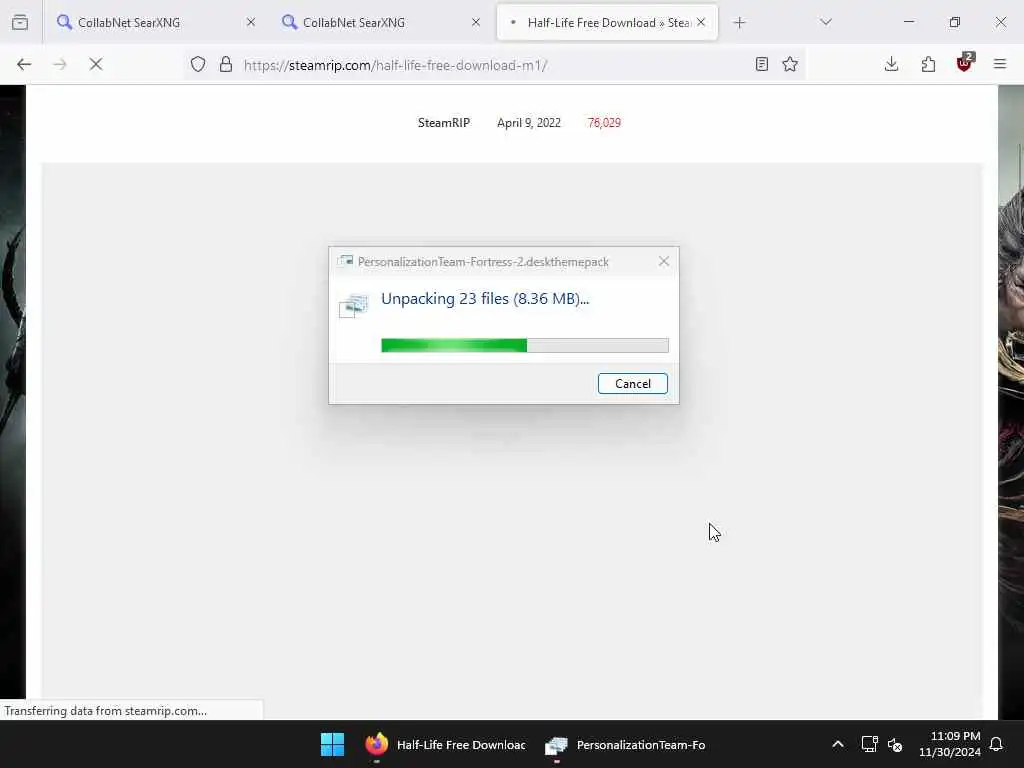Viewport: 1024px width, 768px height.
Task: Show hidden system tray icons
Action: pyautogui.click(x=838, y=744)
